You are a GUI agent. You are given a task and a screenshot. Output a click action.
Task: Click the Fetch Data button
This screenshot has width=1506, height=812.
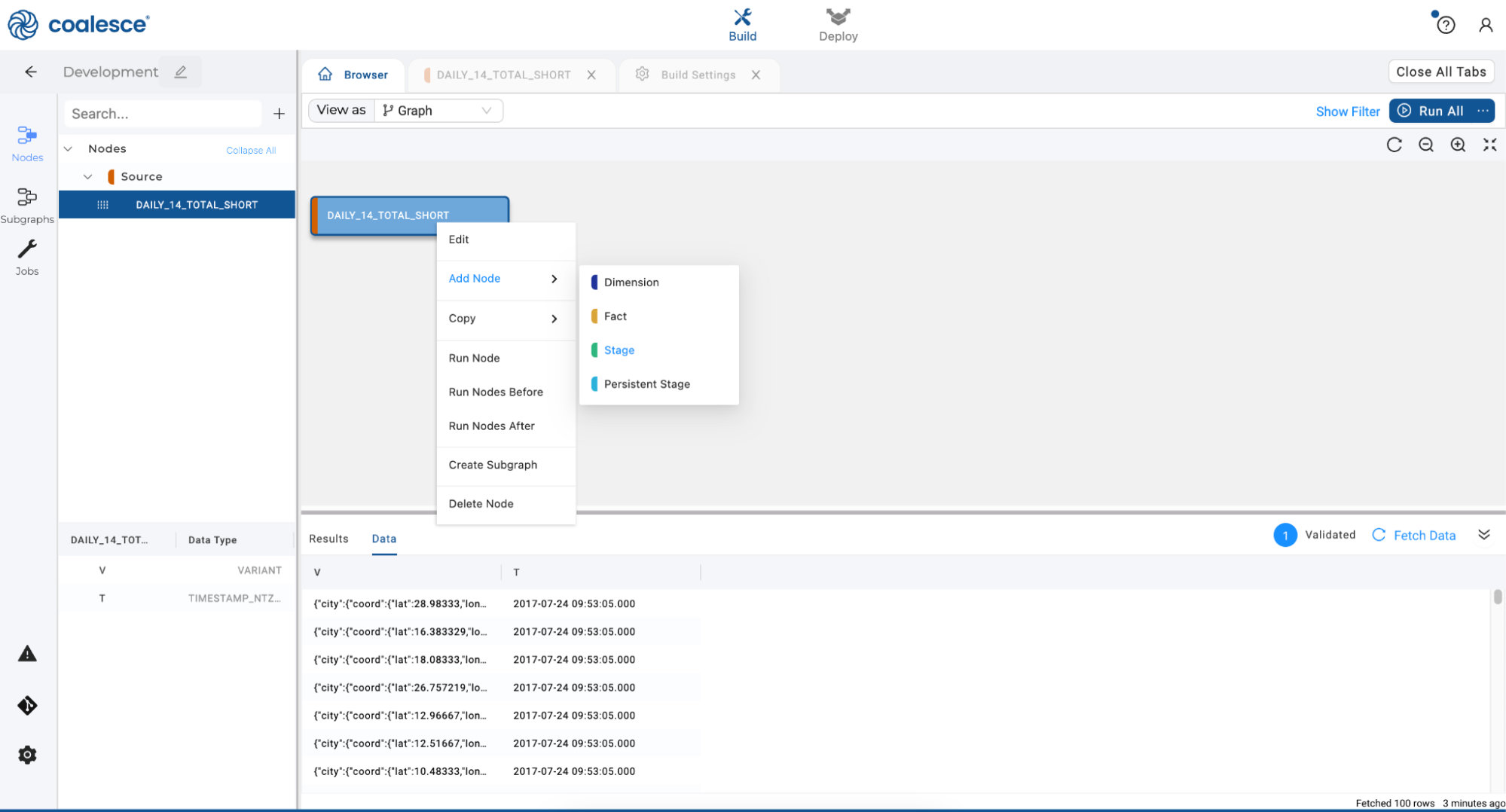click(1414, 536)
